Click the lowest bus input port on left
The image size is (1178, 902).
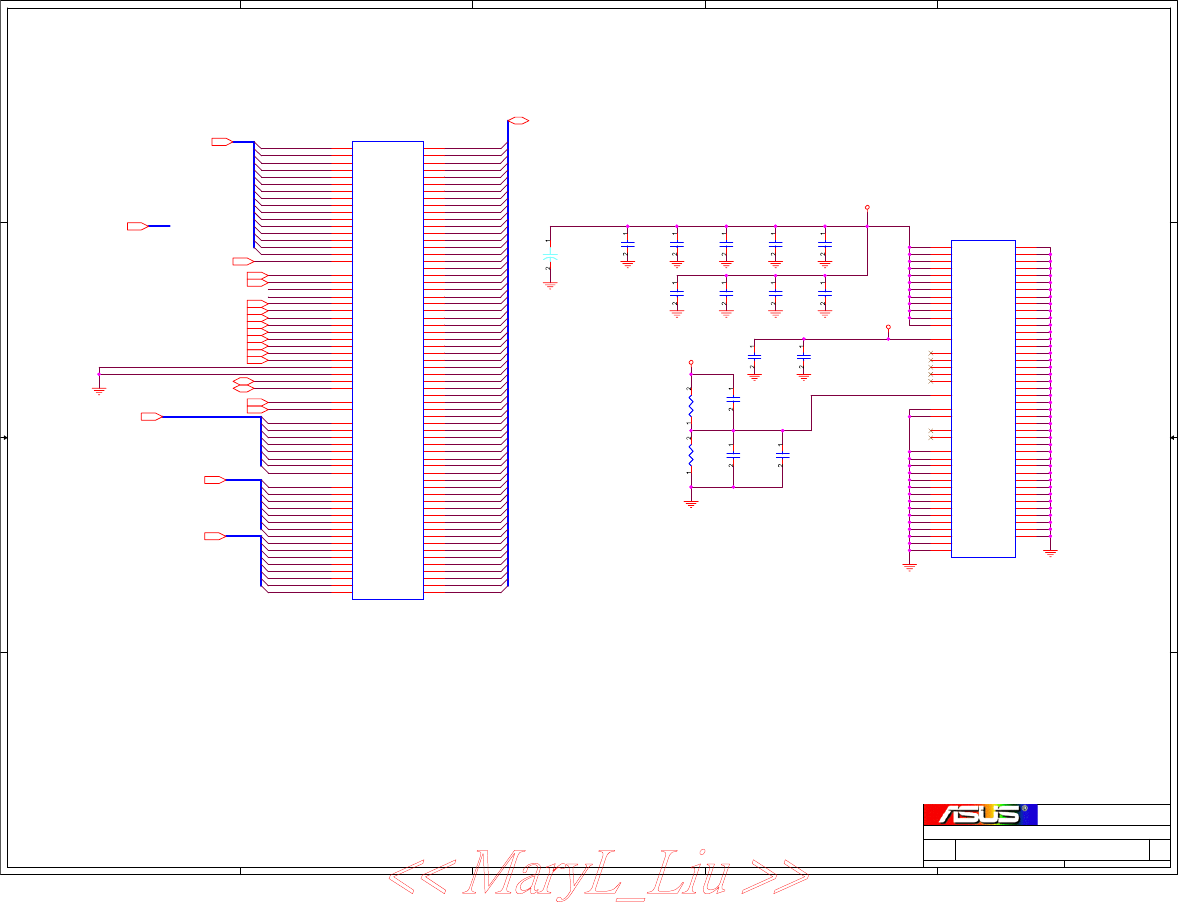(215, 536)
